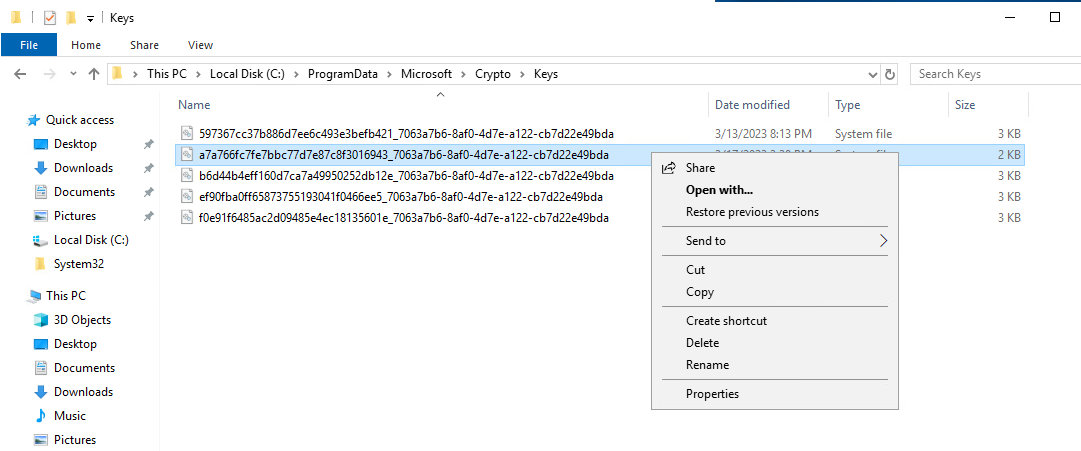Open pinned Desktop under Quick access
Screen dimensions: 1081x451
coord(75,144)
